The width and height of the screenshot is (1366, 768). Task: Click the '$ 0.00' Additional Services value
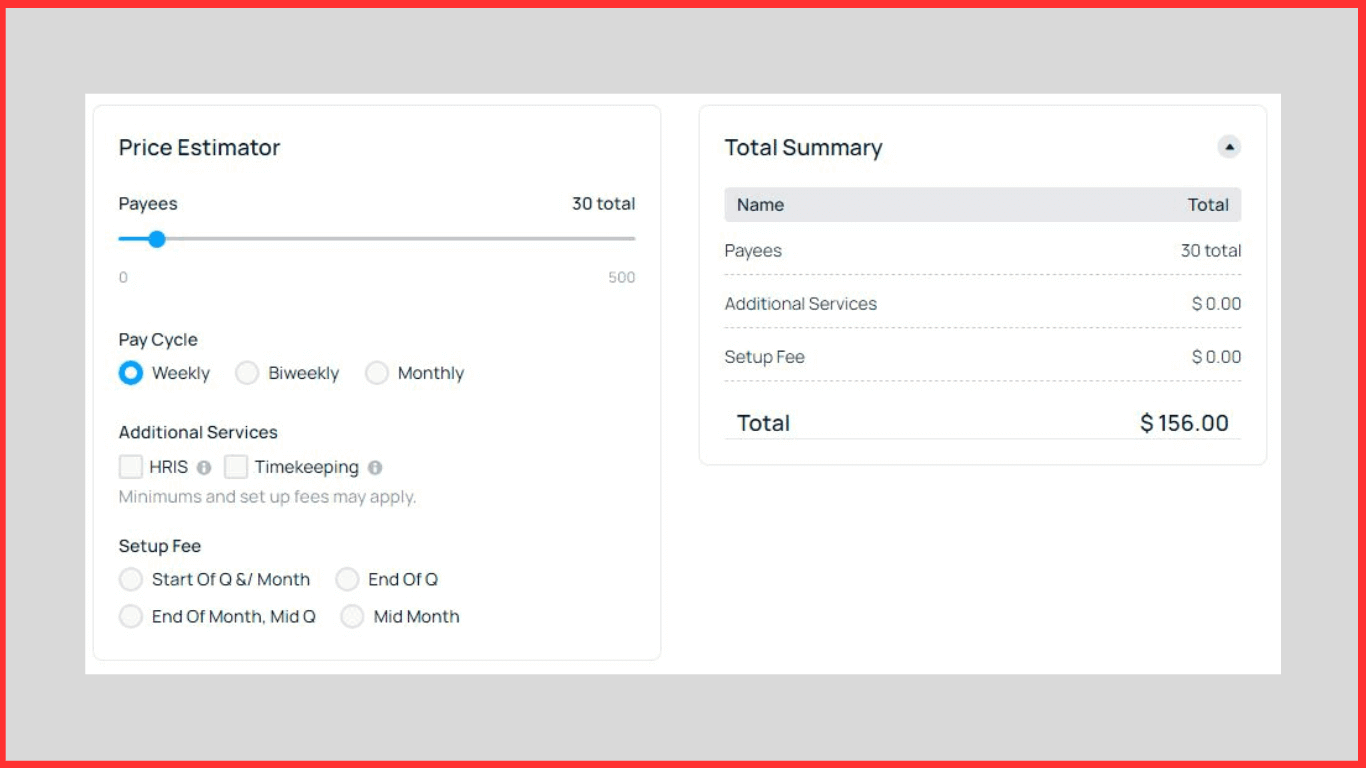point(1216,304)
